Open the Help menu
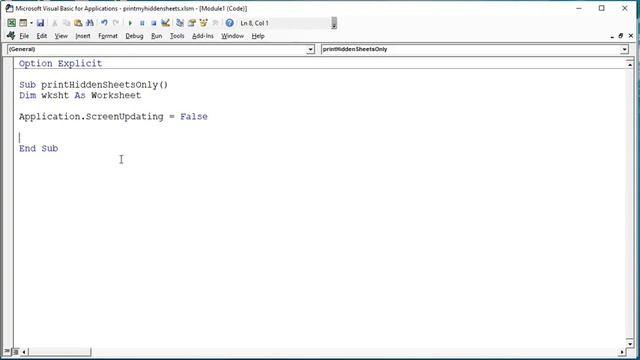The height and width of the screenshot is (360, 640). point(258,36)
